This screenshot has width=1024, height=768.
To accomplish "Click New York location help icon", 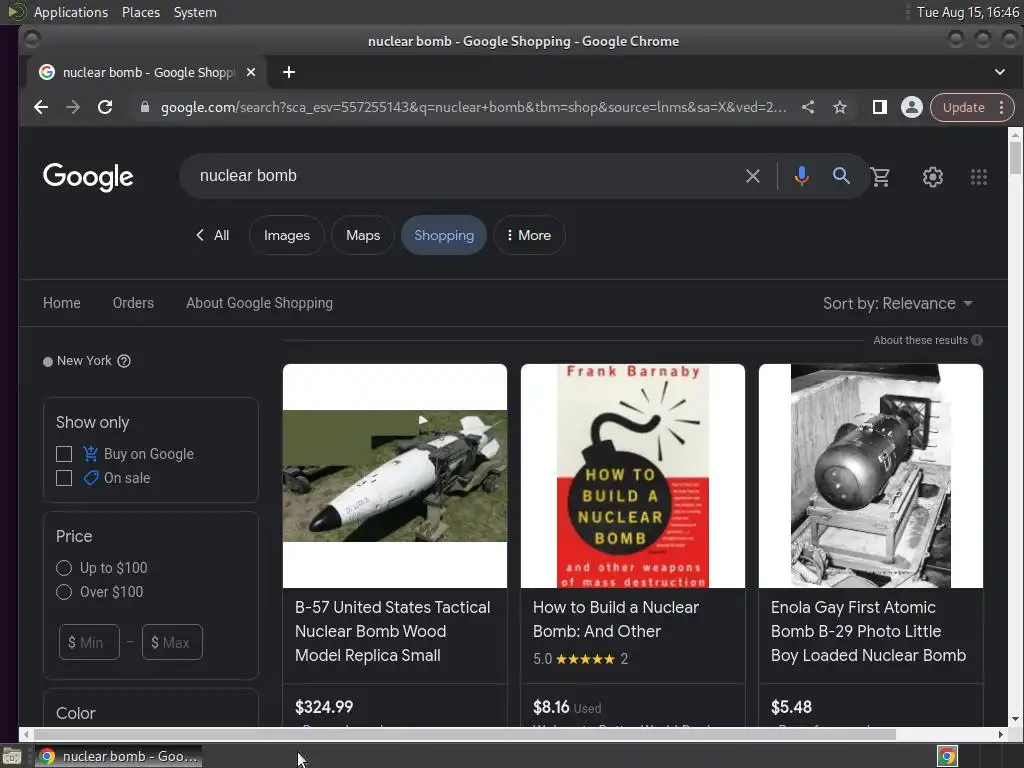I will coord(124,361).
